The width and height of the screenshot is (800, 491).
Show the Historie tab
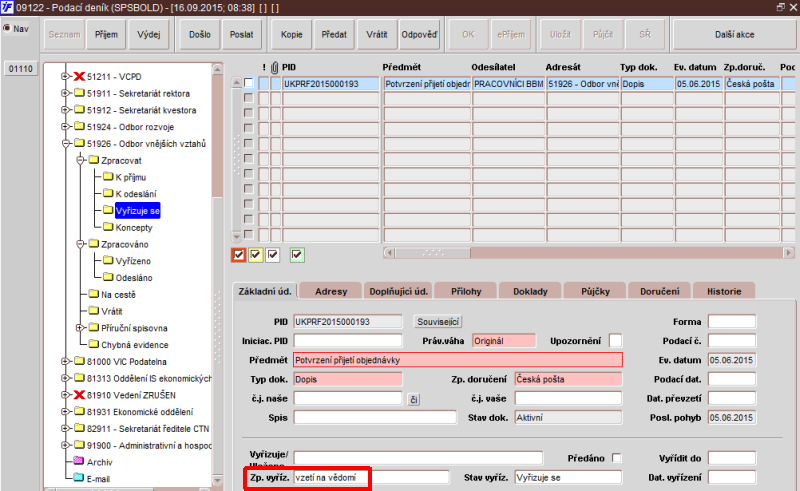(x=724, y=291)
